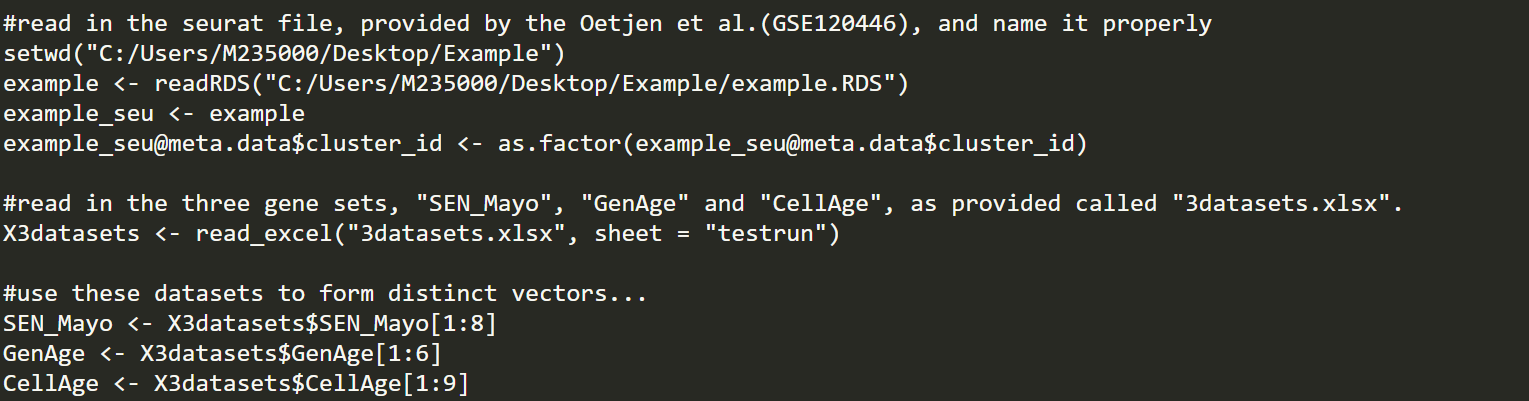Click the "C:/Users/M235000/Desktop/Example" path in setwd
1529x401 pixels.
click(x=320, y=53)
